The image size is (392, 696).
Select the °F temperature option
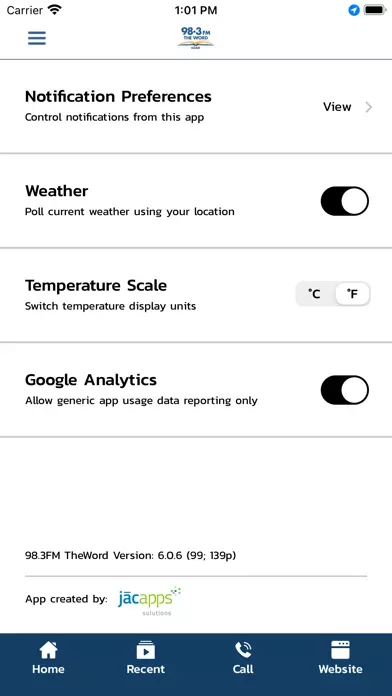coord(352,294)
